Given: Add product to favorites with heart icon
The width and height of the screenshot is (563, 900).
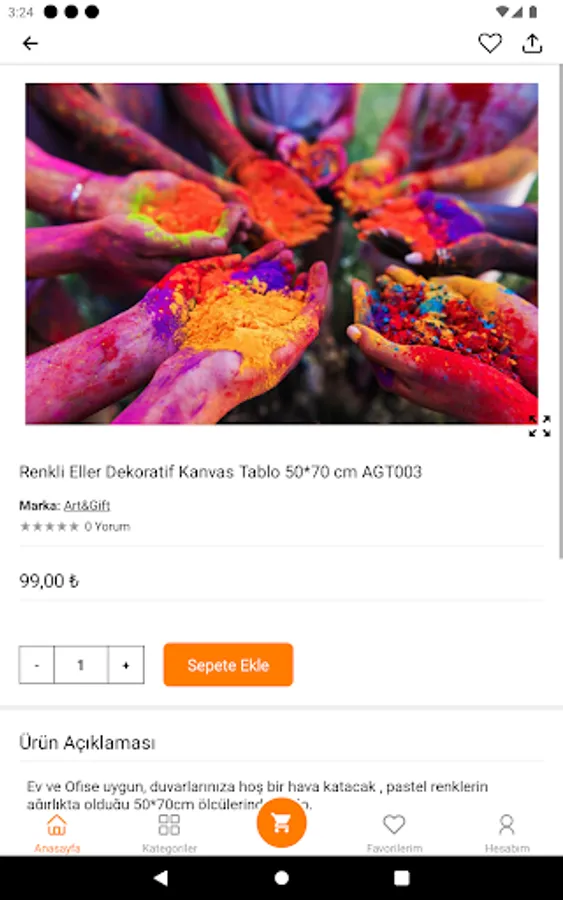Looking at the screenshot, I should 490,44.
